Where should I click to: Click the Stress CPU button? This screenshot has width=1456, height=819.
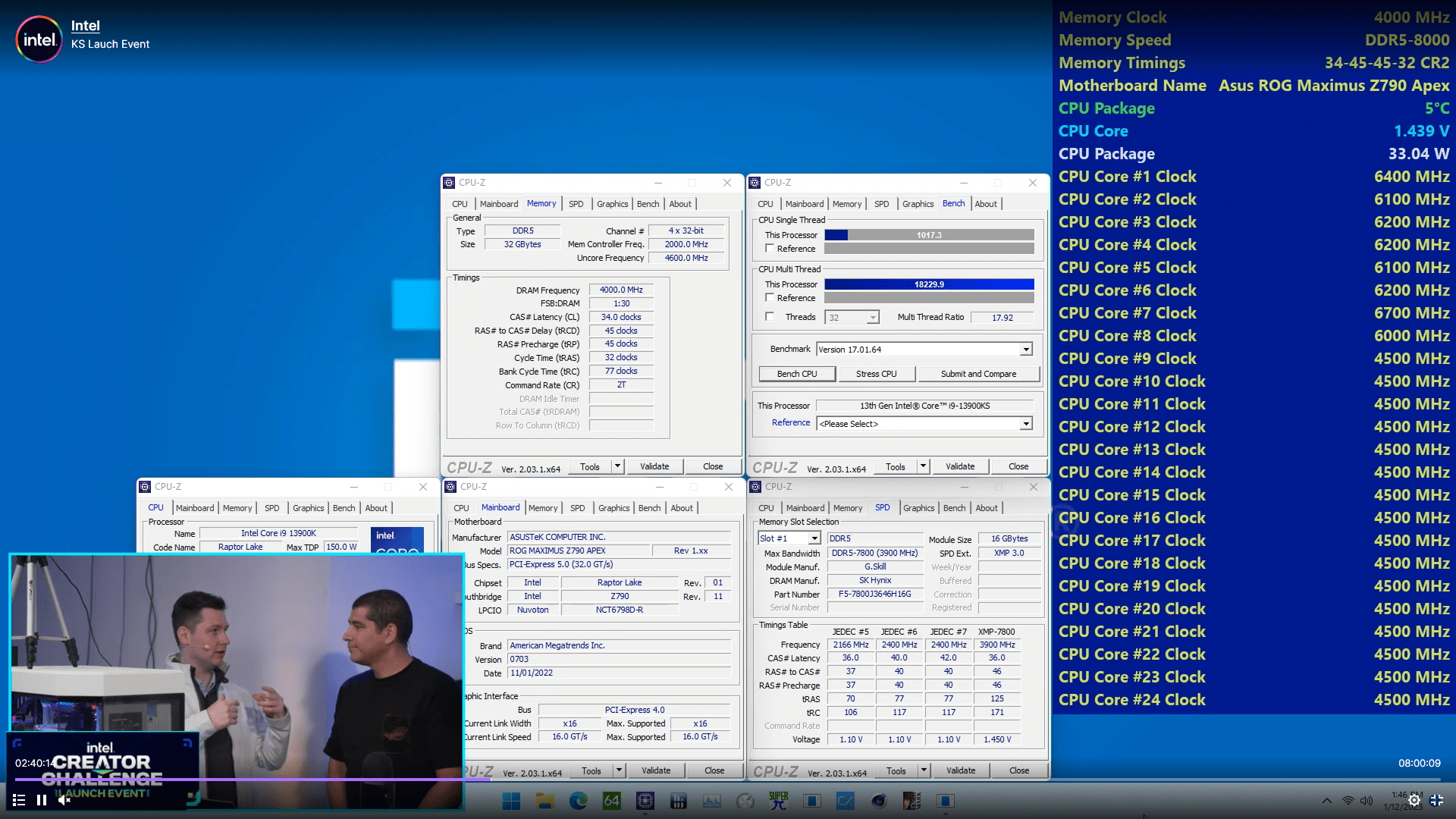pyautogui.click(x=876, y=374)
